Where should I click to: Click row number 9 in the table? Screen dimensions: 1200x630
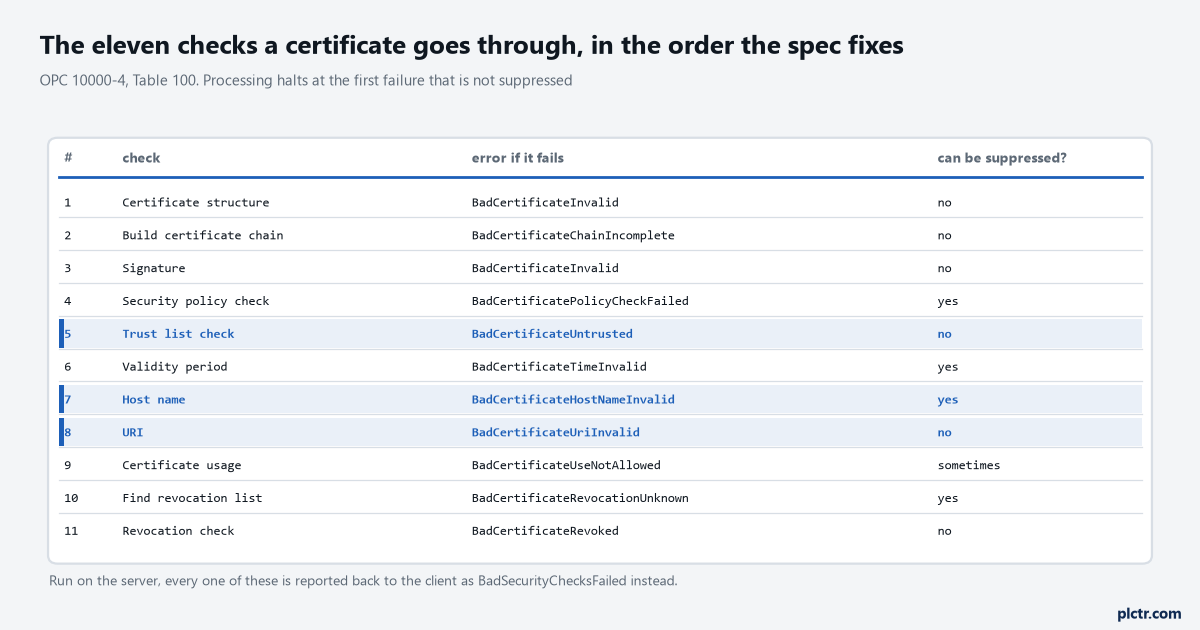click(68, 466)
